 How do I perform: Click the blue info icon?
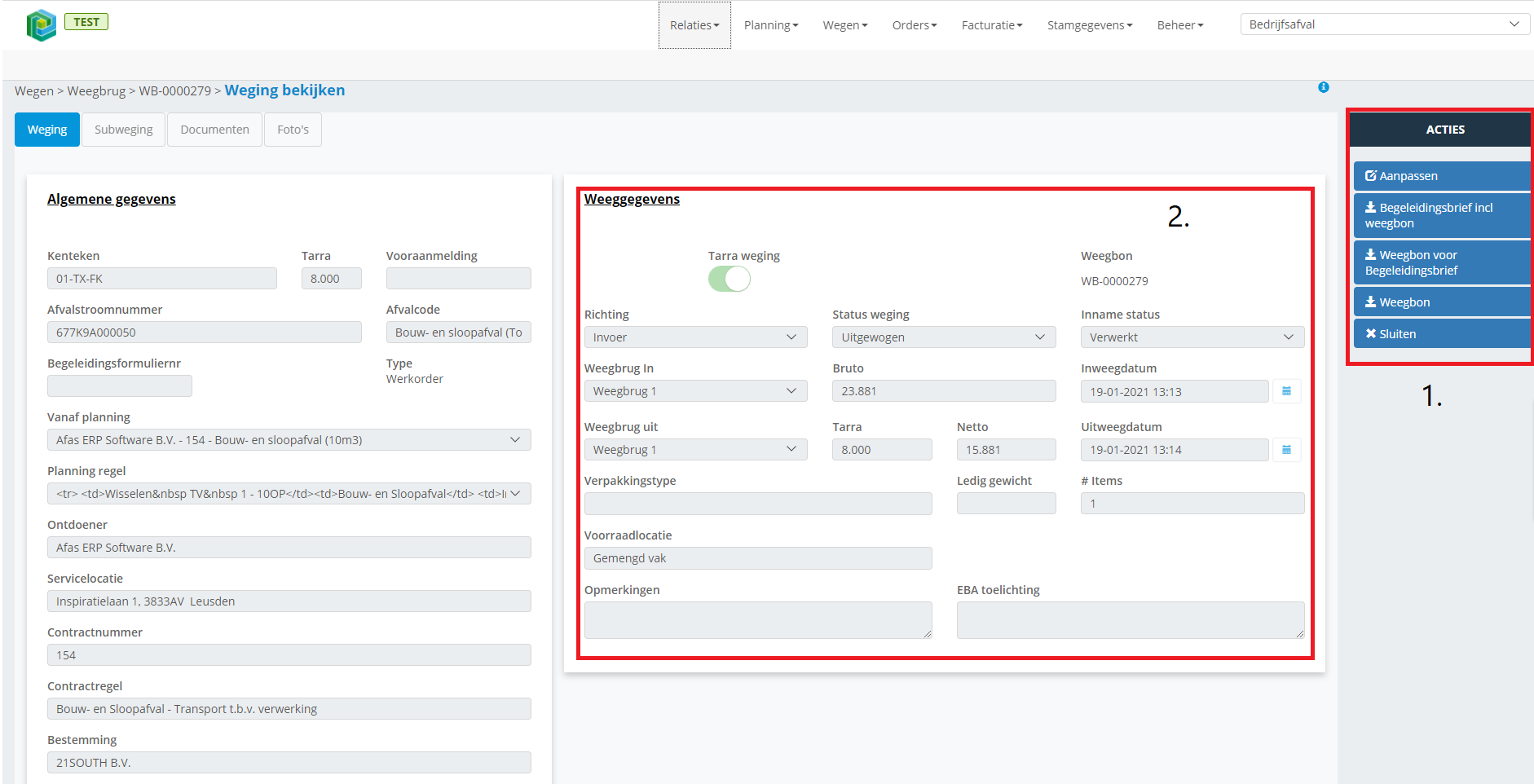click(1324, 87)
